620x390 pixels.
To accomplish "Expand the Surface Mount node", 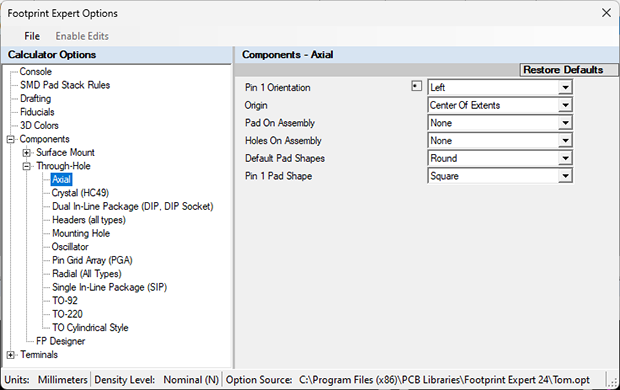I will click(26, 153).
